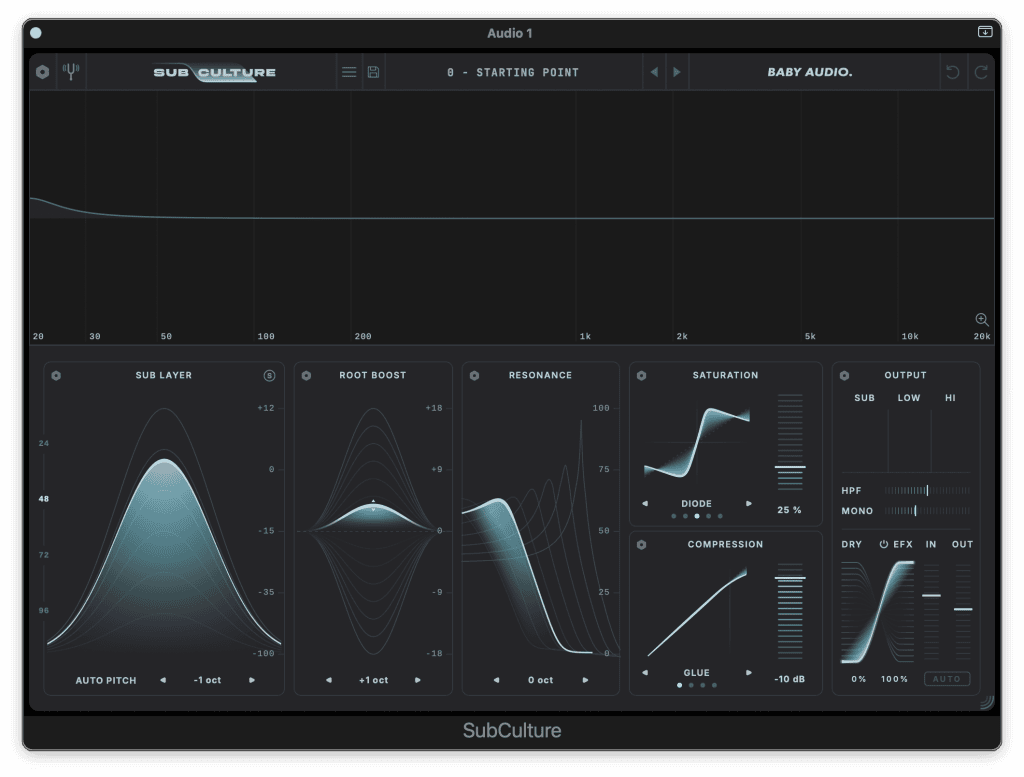This screenshot has height=777, width=1024.
Task: Select the 48 slope value
Action: tap(44, 499)
